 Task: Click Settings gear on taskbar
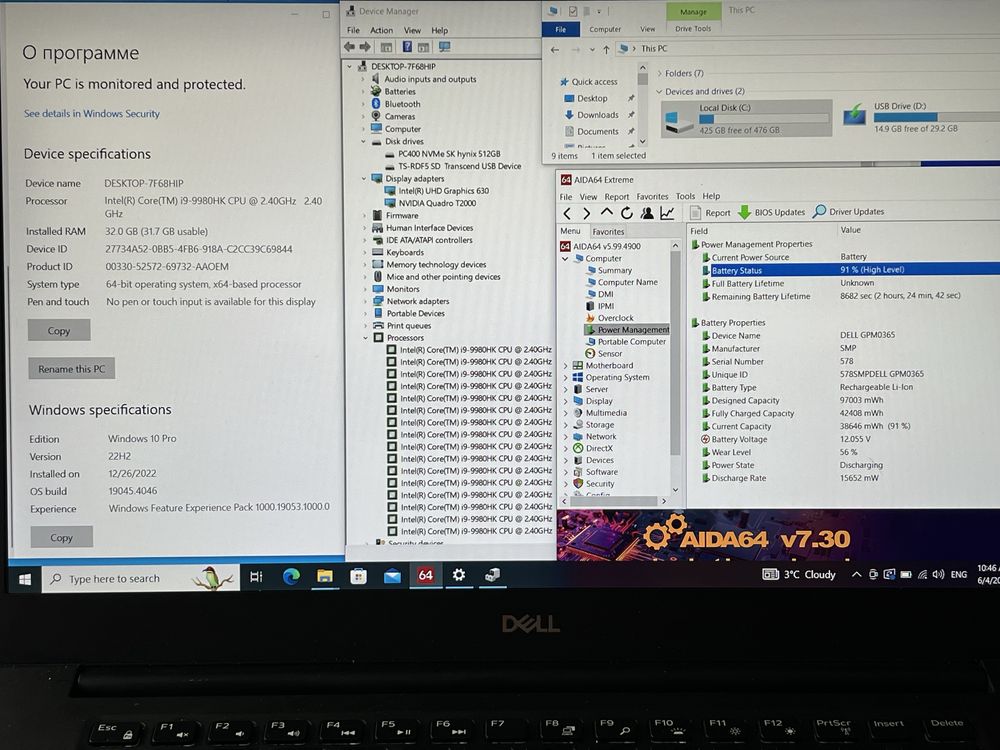point(459,575)
